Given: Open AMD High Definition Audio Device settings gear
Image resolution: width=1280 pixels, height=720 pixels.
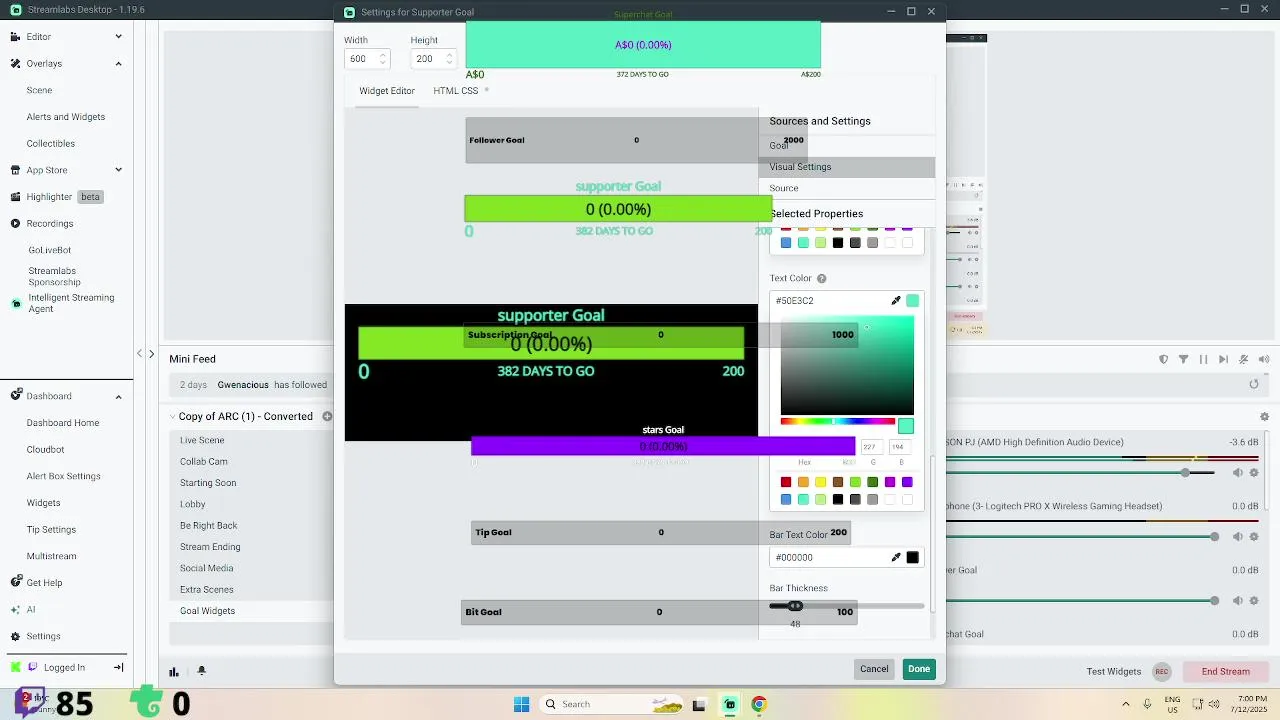Looking at the screenshot, I should pyautogui.click(x=1254, y=473).
